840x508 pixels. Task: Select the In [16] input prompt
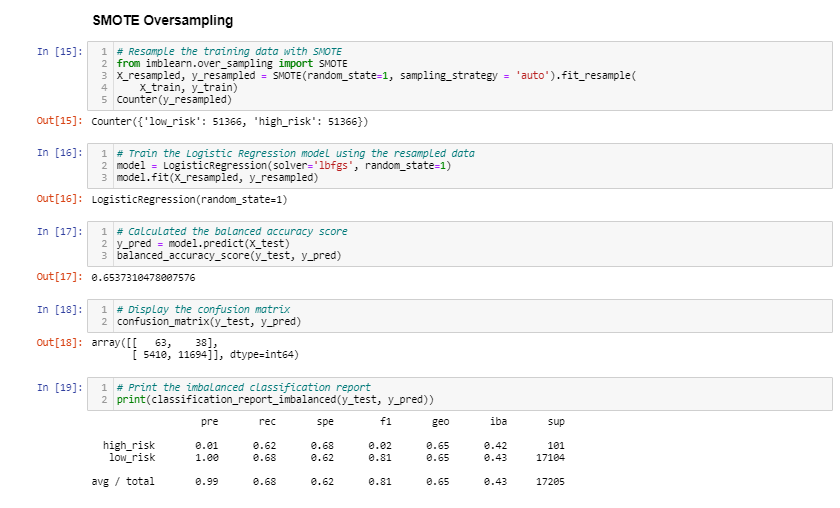pos(59,153)
